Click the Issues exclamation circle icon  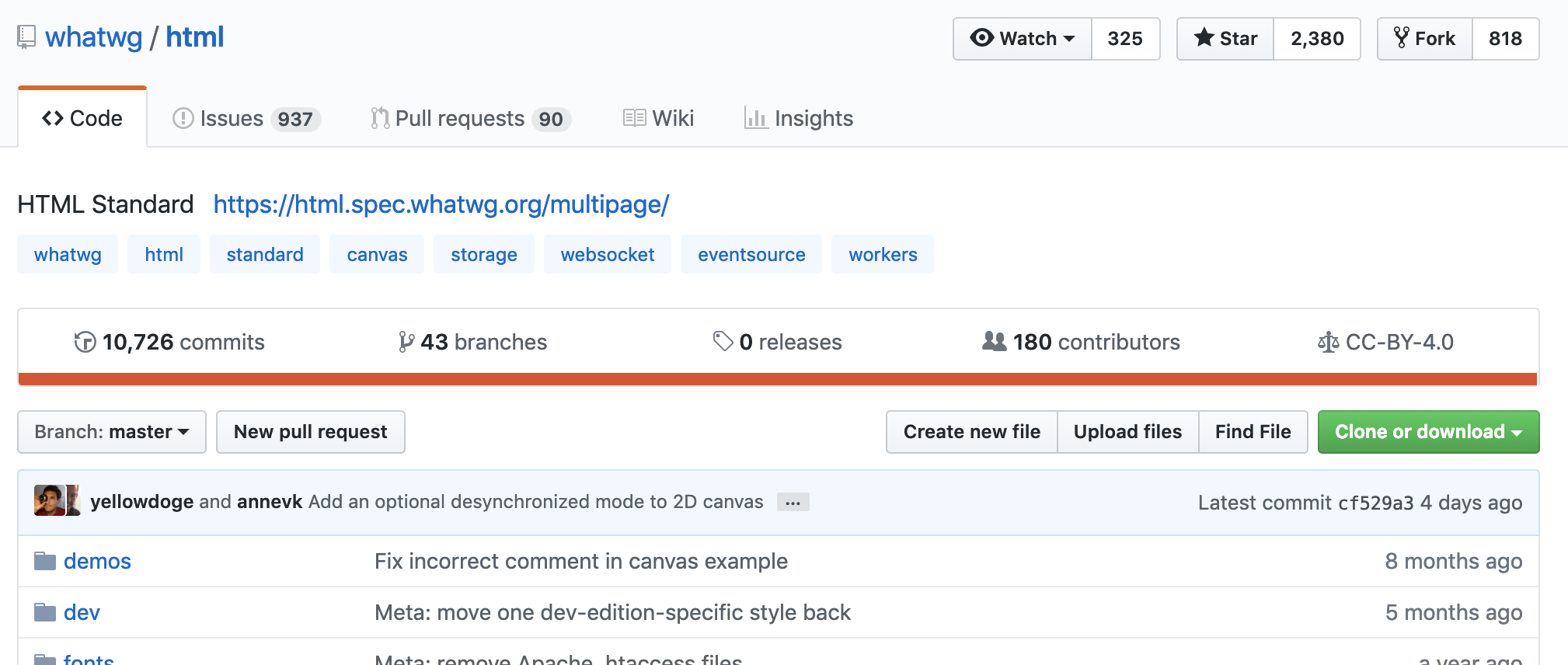pos(183,118)
